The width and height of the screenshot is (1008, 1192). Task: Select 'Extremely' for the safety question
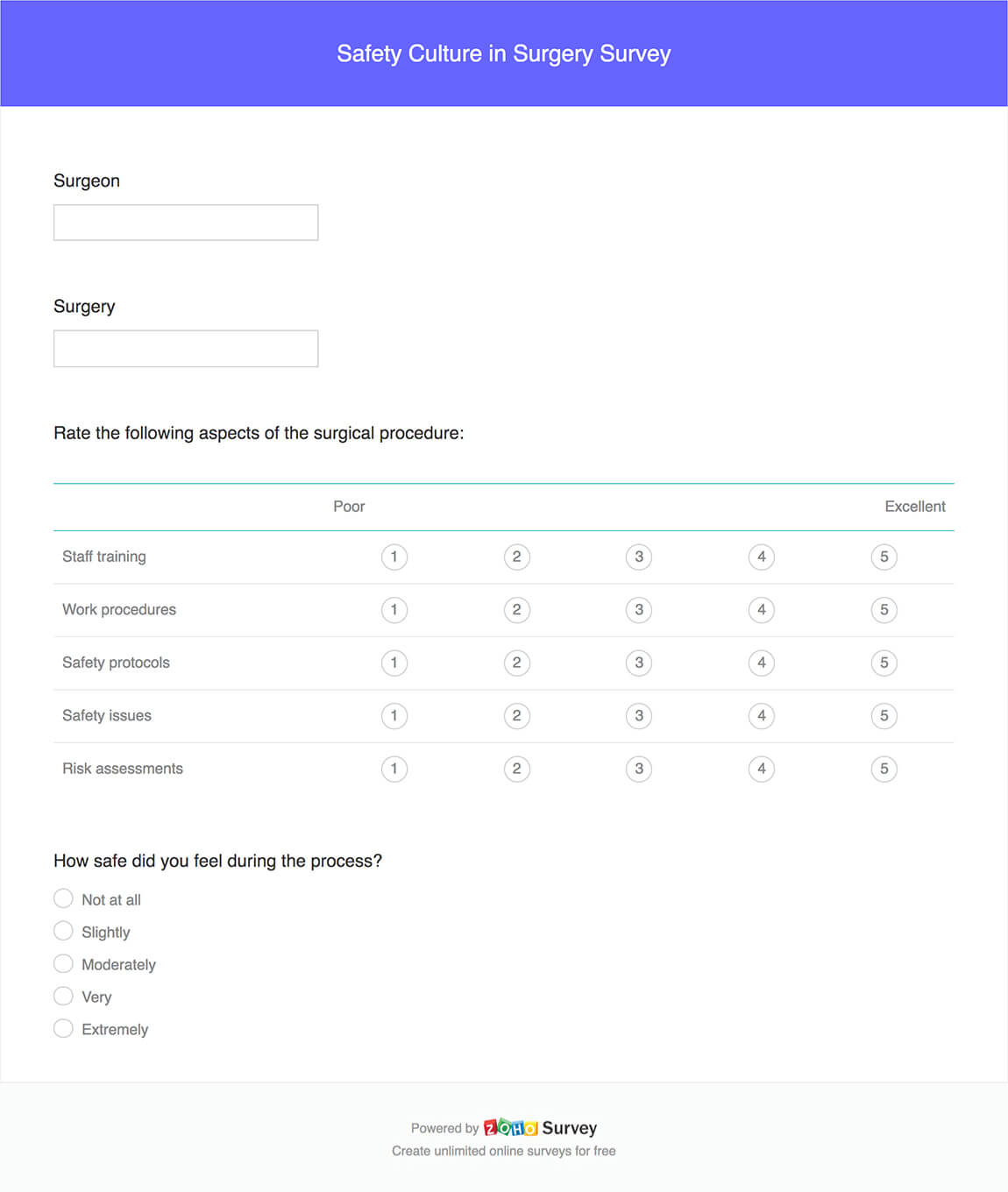click(63, 1027)
